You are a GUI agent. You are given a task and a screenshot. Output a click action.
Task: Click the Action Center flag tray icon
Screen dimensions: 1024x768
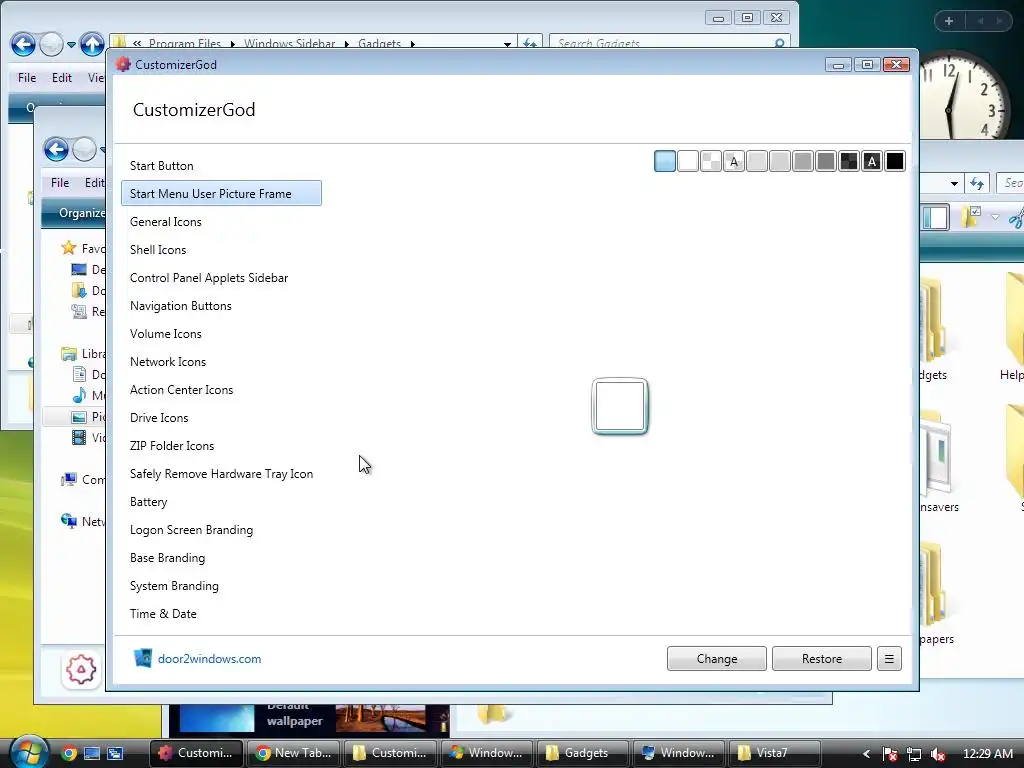(x=889, y=754)
